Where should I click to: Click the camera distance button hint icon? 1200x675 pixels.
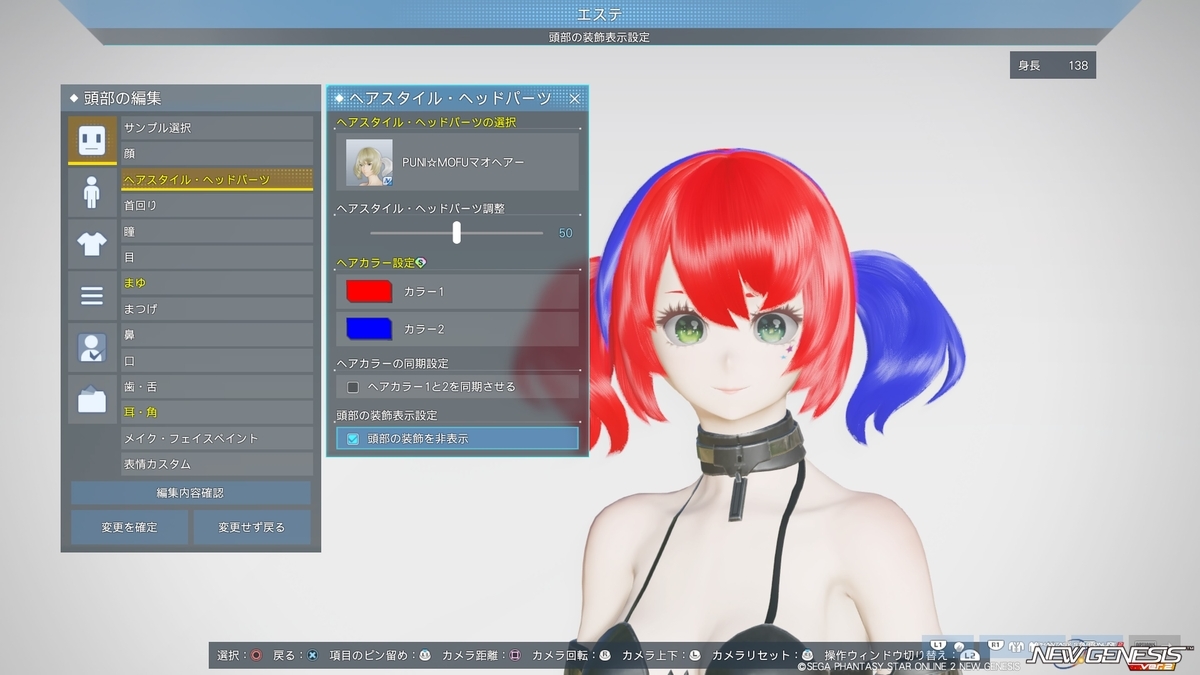(x=515, y=655)
